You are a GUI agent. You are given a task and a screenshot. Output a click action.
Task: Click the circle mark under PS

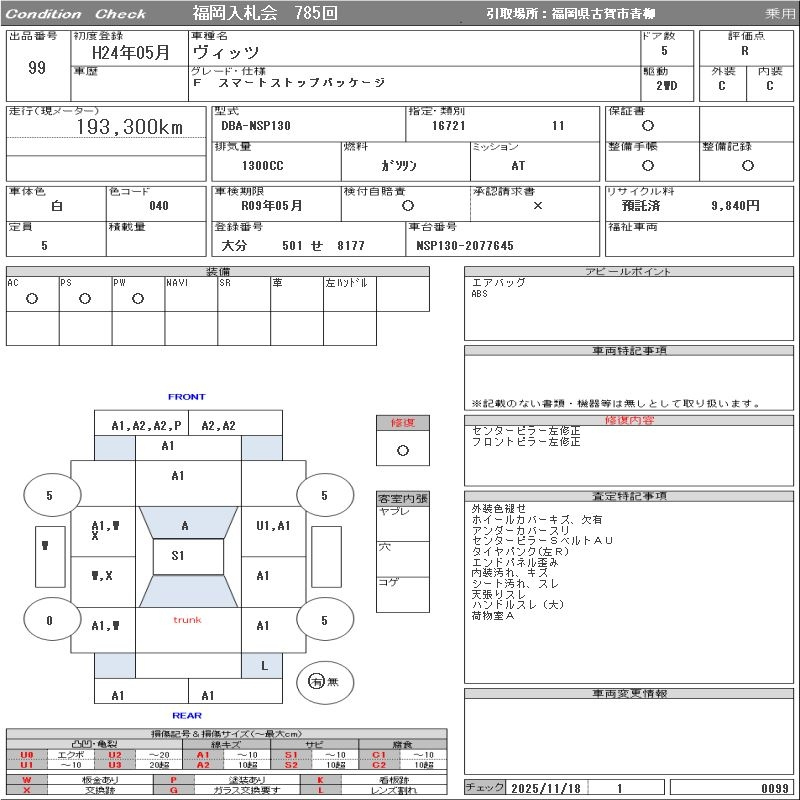coord(85,299)
